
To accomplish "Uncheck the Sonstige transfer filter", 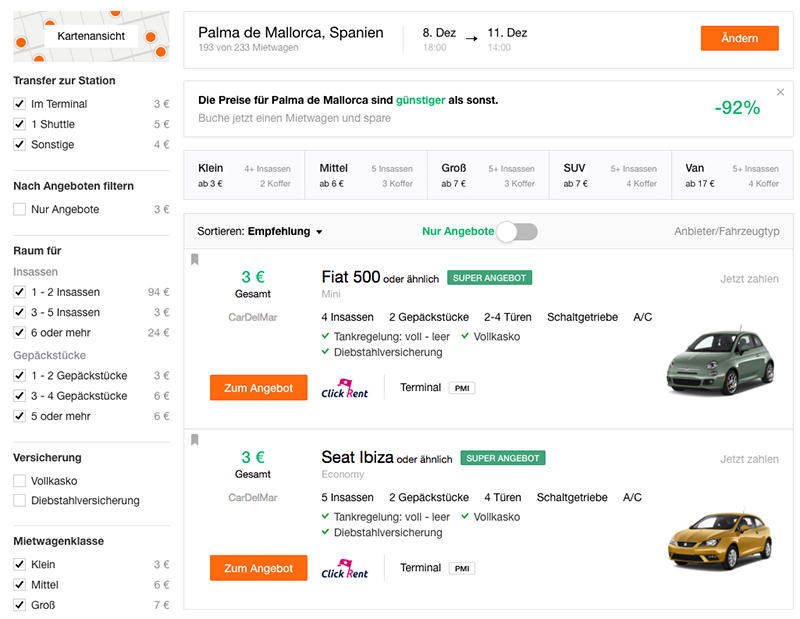I will (19, 144).
